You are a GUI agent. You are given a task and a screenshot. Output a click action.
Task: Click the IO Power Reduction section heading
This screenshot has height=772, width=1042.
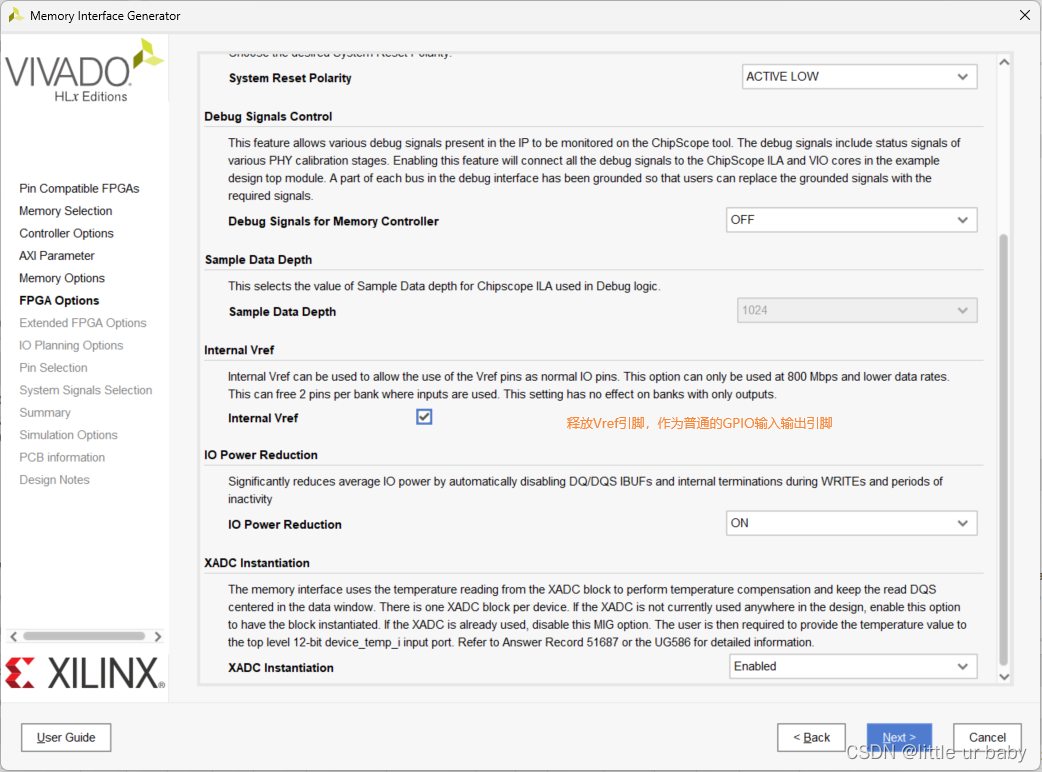tap(260, 455)
